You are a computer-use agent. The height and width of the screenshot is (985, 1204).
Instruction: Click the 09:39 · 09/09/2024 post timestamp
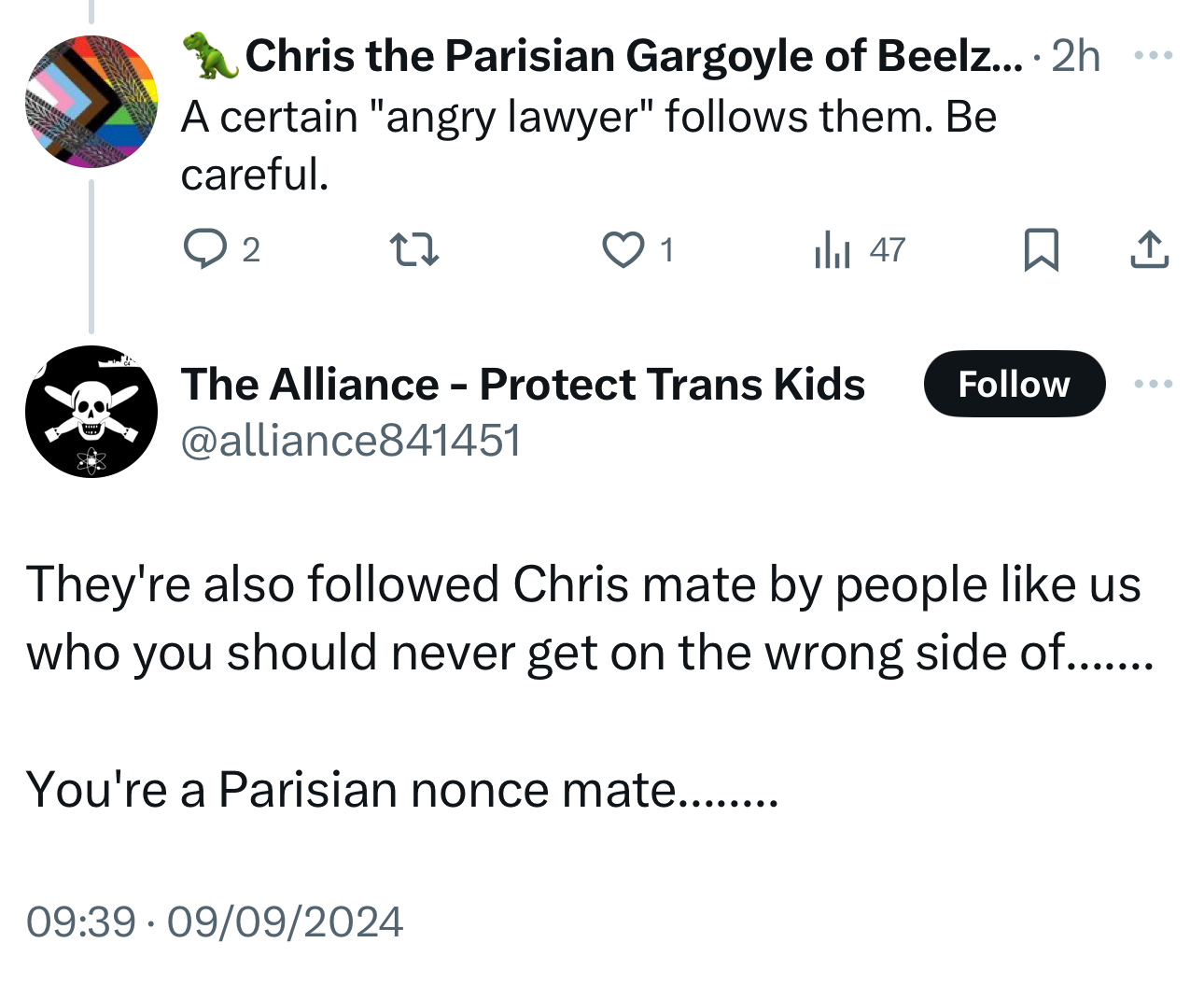215,922
